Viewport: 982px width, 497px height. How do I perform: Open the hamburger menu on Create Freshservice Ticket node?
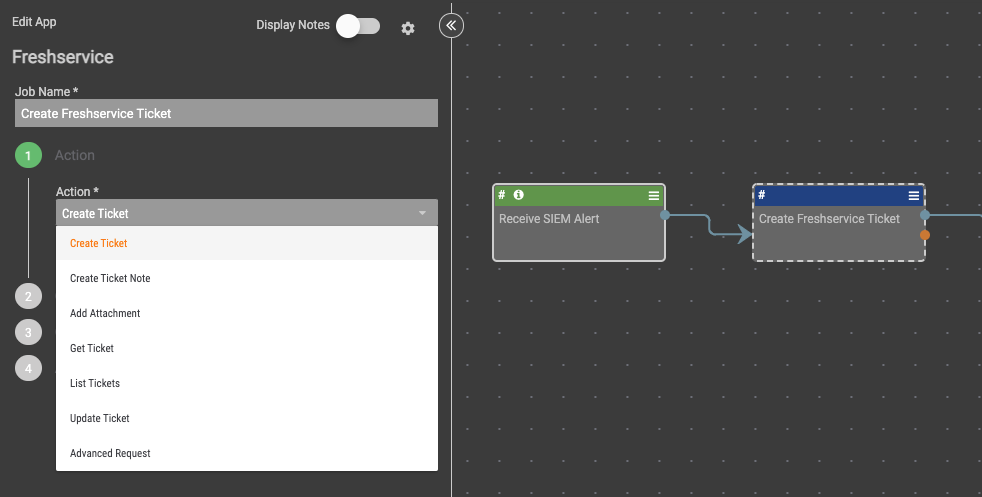(914, 196)
